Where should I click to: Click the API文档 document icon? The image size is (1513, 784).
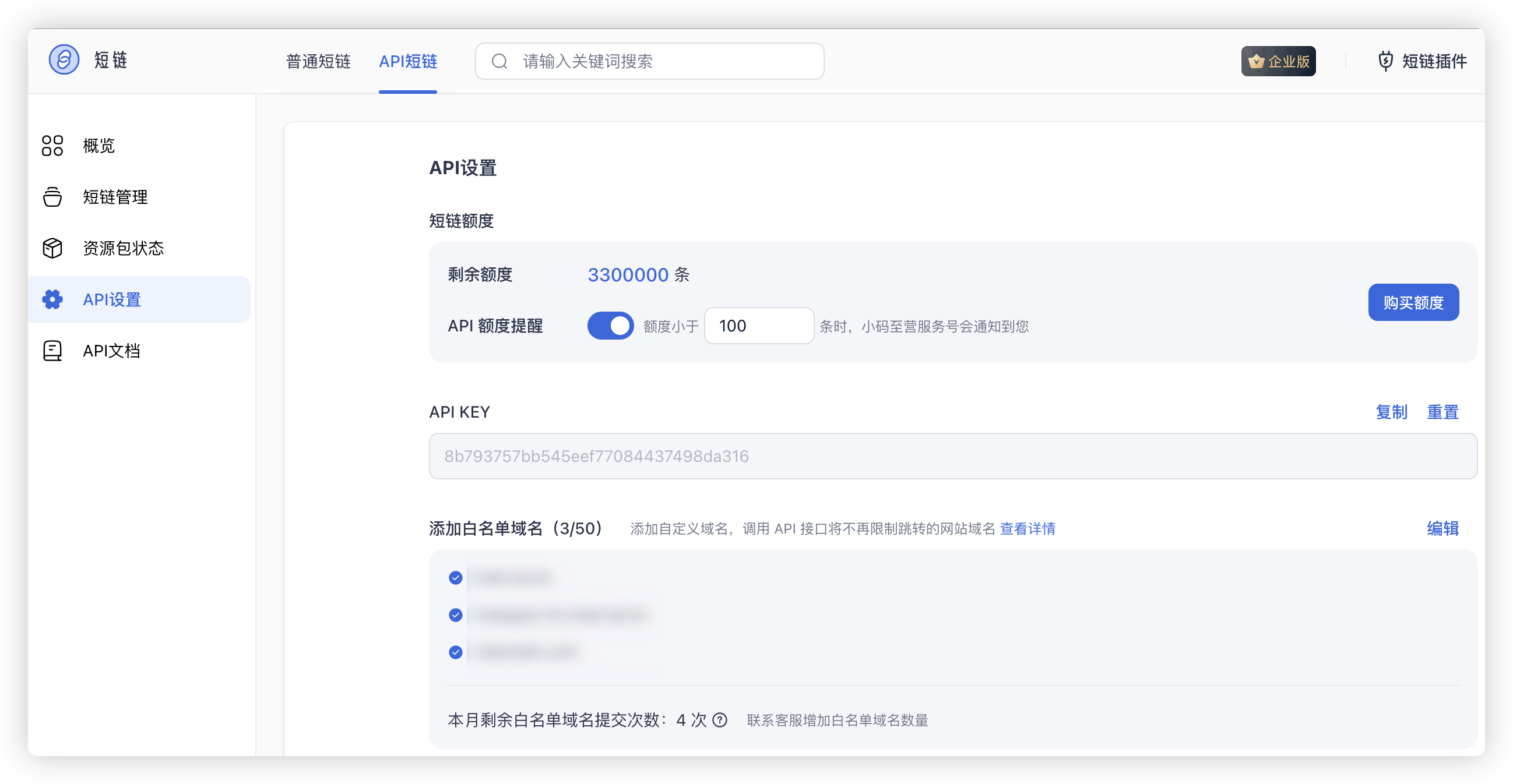coord(52,351)
